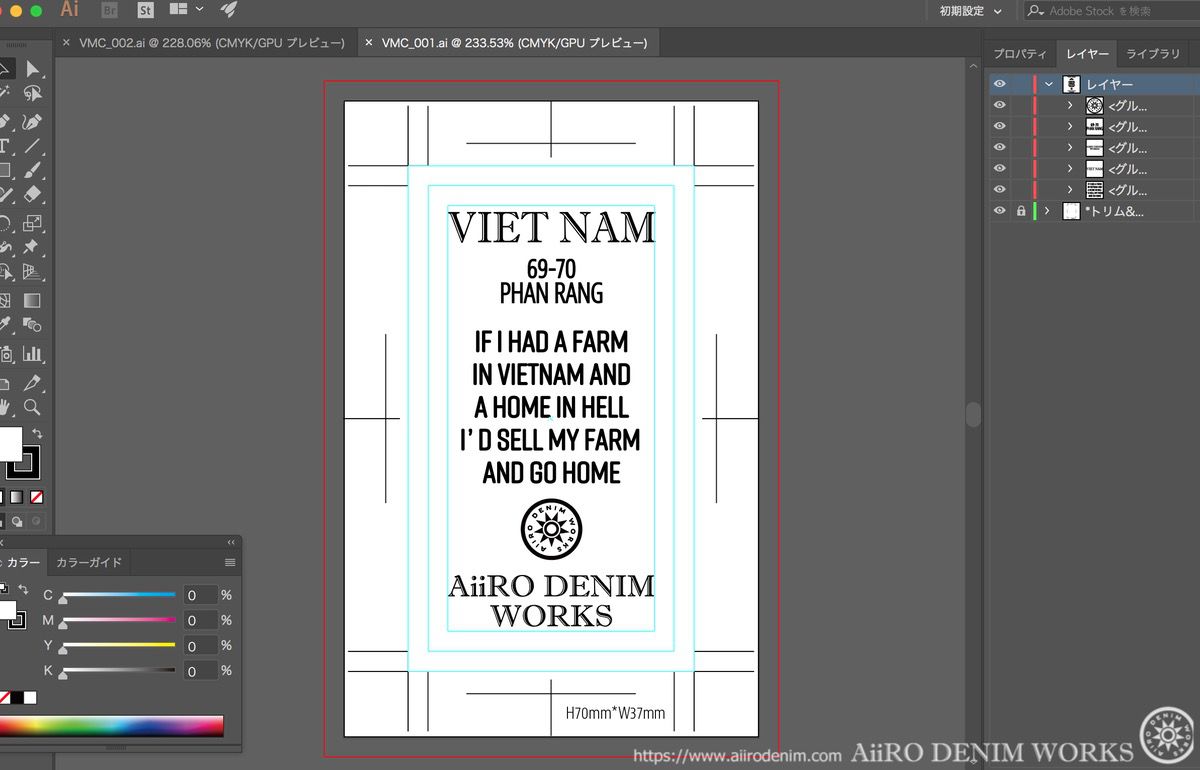Select the Curvature tool

click(x=33, y=122)
